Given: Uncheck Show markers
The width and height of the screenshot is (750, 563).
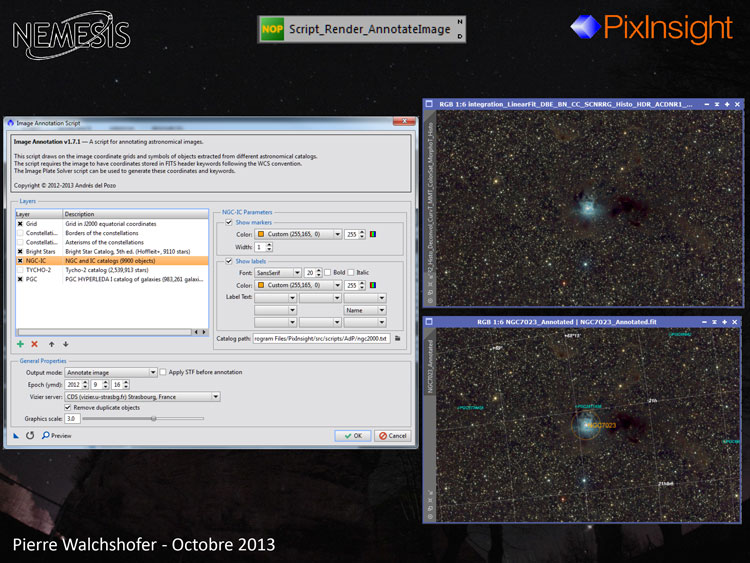Looking at the screenshot, I should point(229,222).
